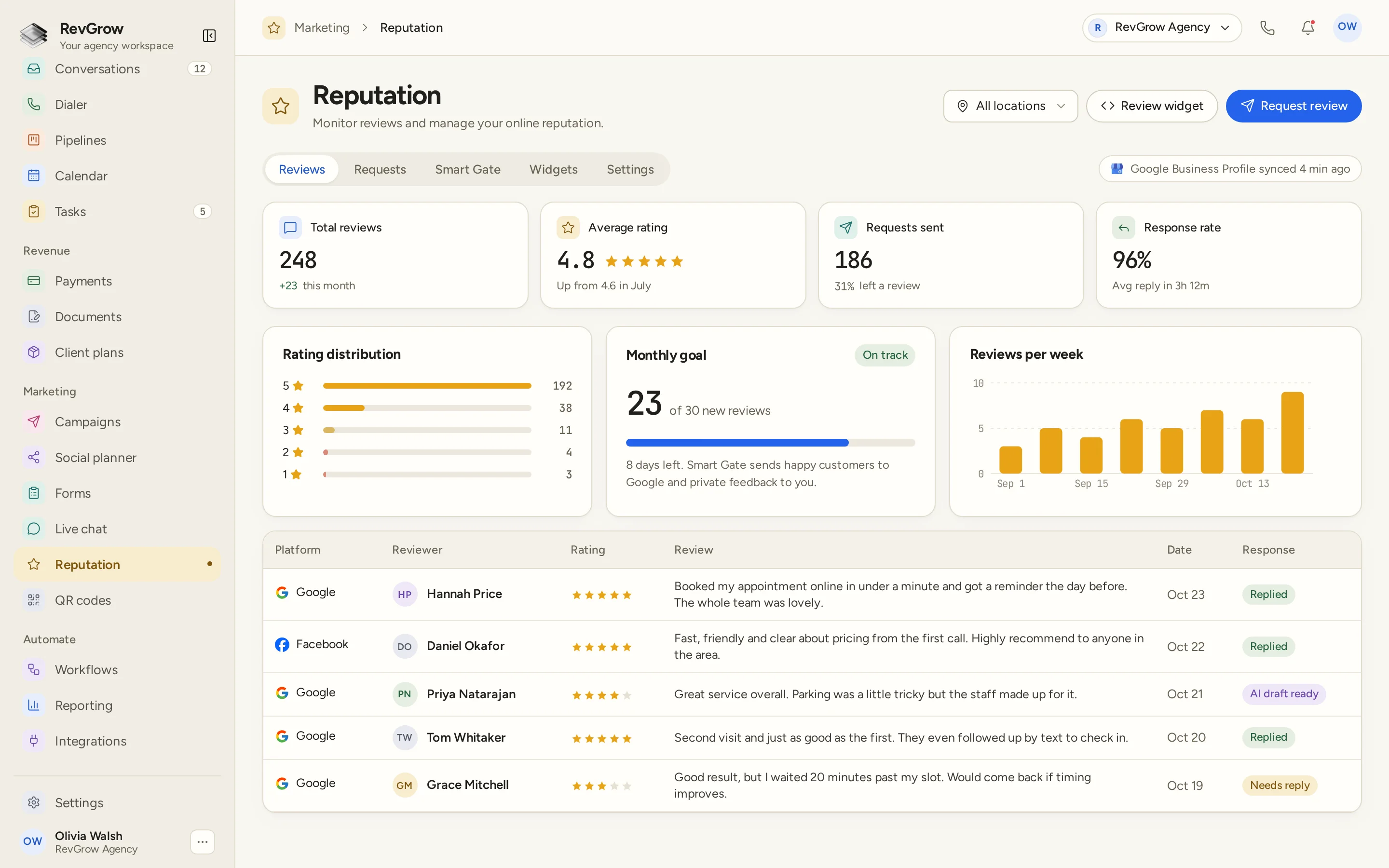Open Workflows in sidebar
The image size is (1389, 868).
[117, 669]
